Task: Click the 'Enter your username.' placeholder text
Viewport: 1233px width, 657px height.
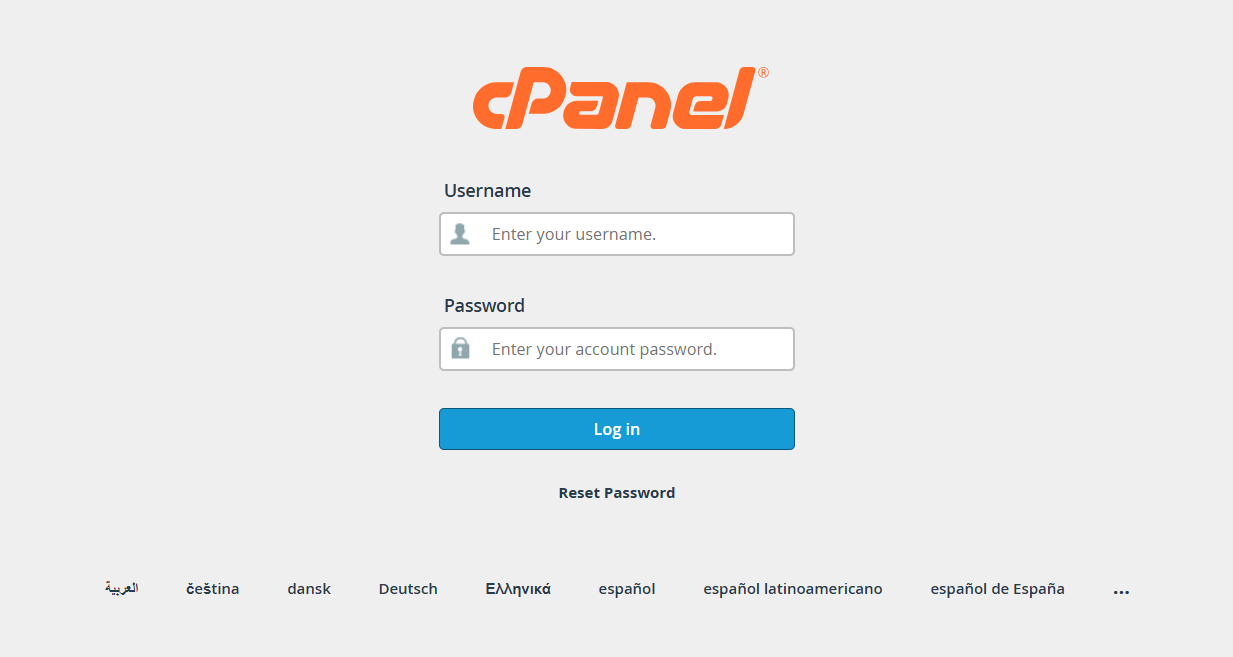Action: (x=574, y=235)
